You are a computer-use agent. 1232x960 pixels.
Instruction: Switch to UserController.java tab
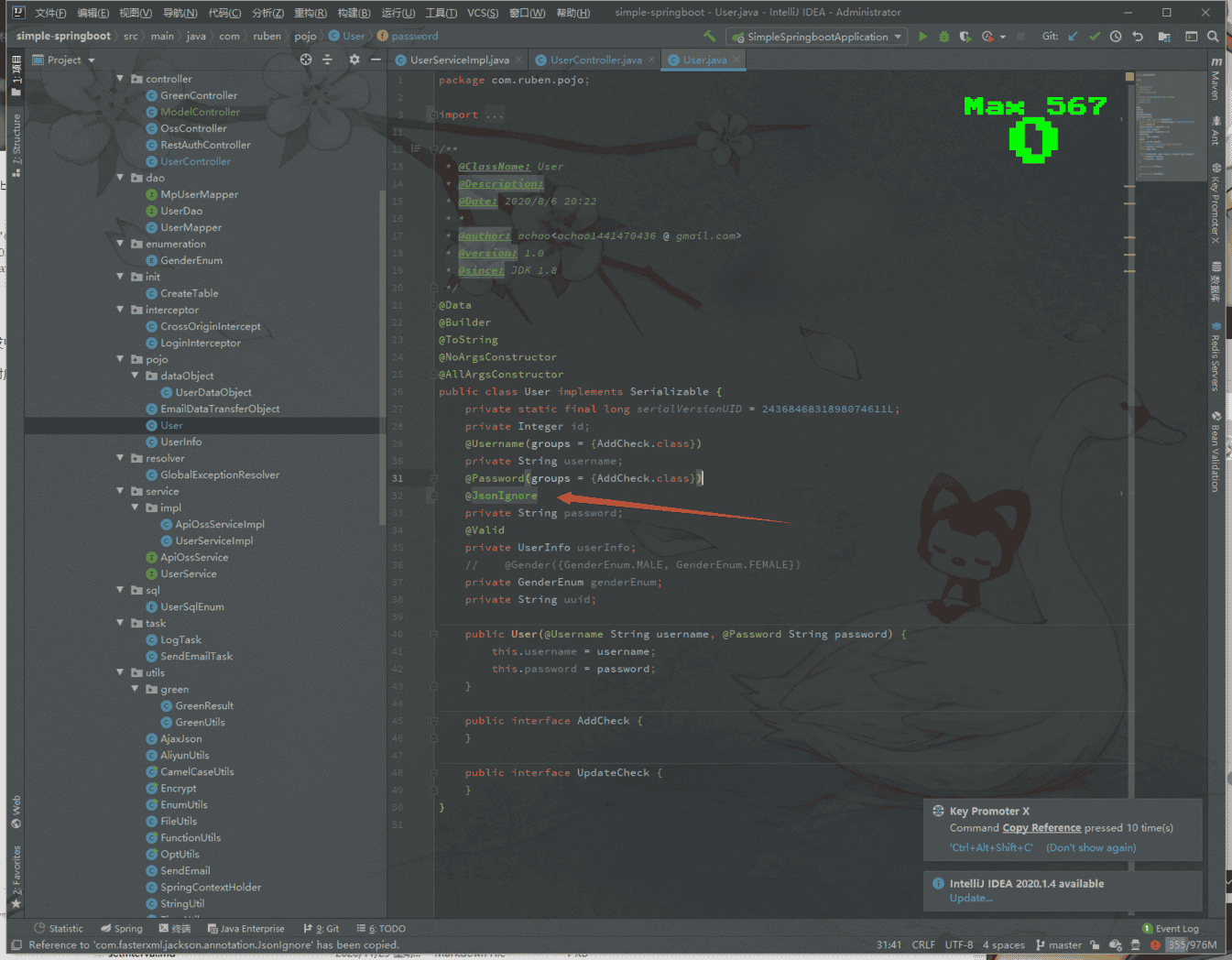tap(595, 60)
